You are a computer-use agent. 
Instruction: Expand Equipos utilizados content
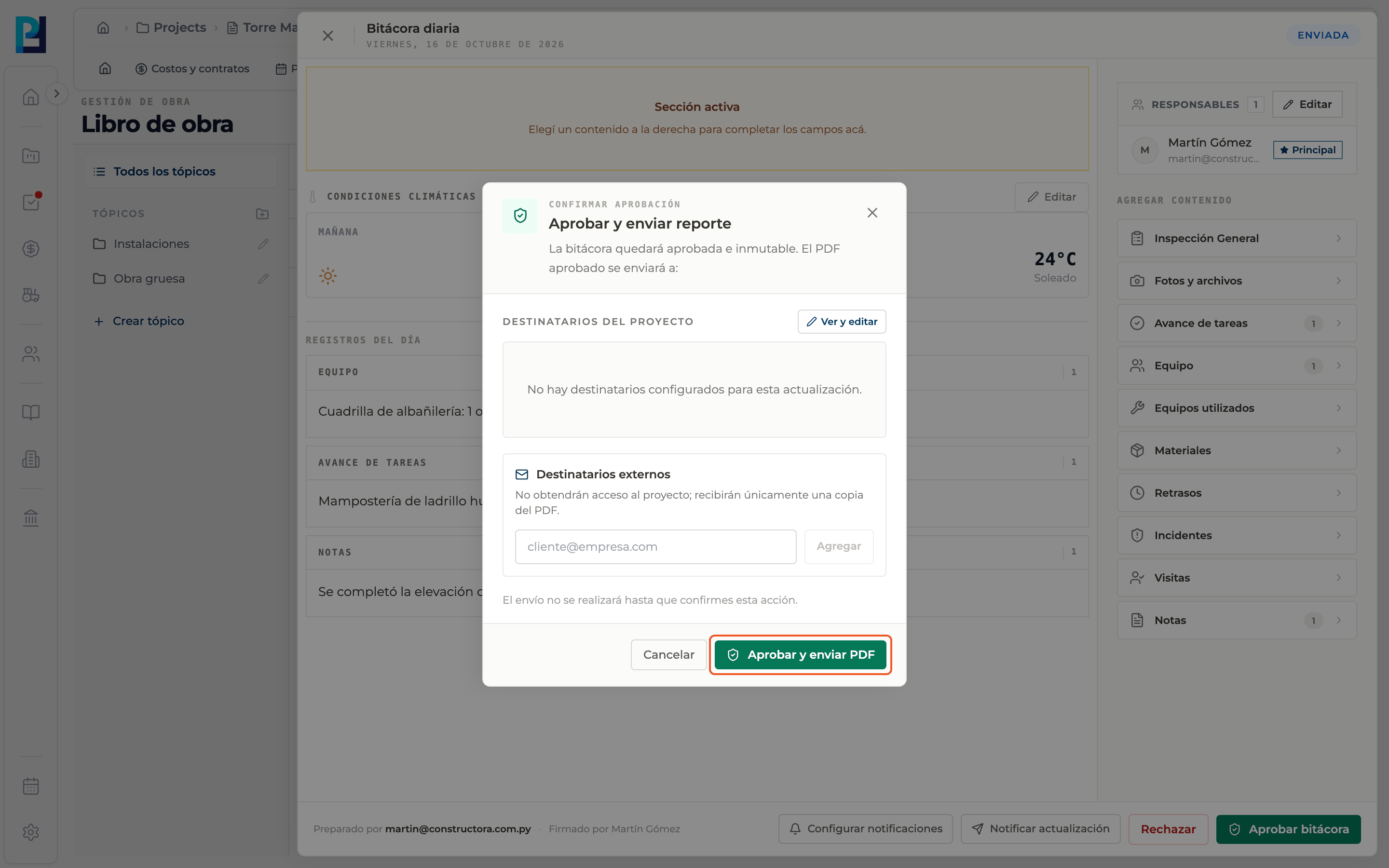[x=1236, y=408]
